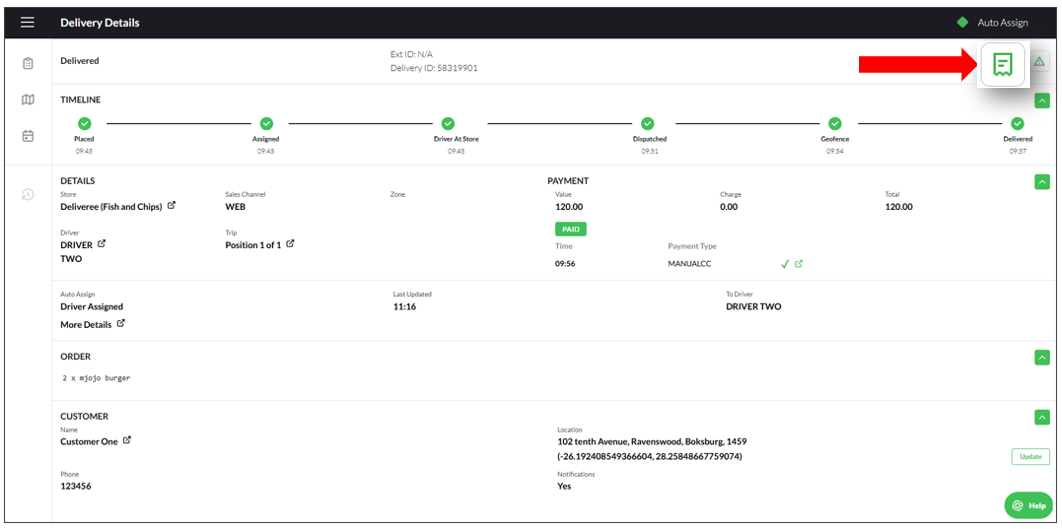This screenshot has height=529, width=1062.
Task: Click the Driver Assigned status text
Action: click(91, 306)
